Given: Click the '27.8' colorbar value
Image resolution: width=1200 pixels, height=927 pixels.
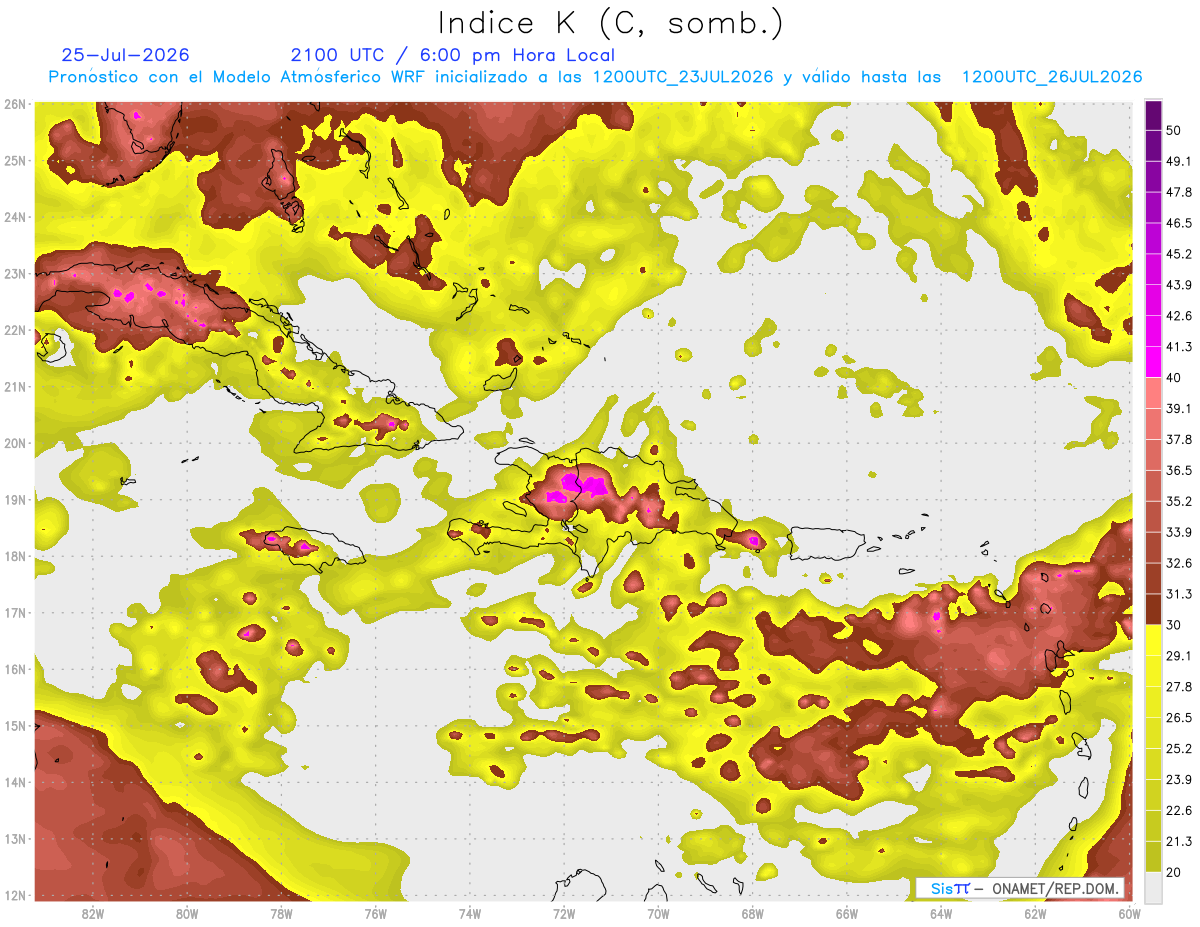Looking at the screenshot, I should (x=1179, y=686).
